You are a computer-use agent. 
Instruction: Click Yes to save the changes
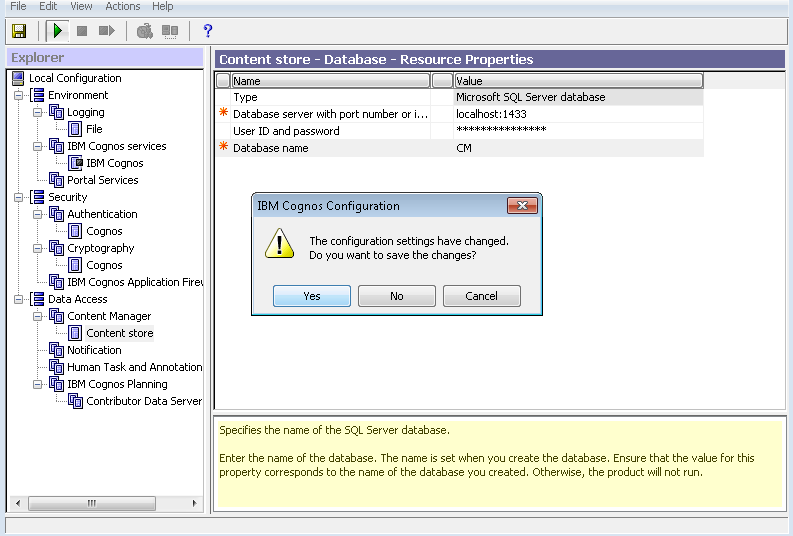pos(312,296)
